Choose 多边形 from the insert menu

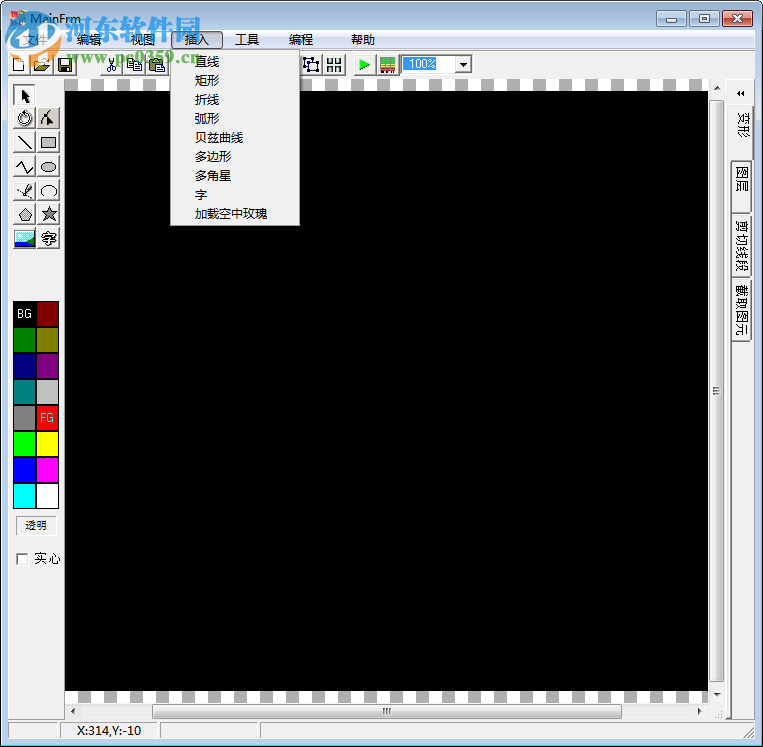point(235,157)
